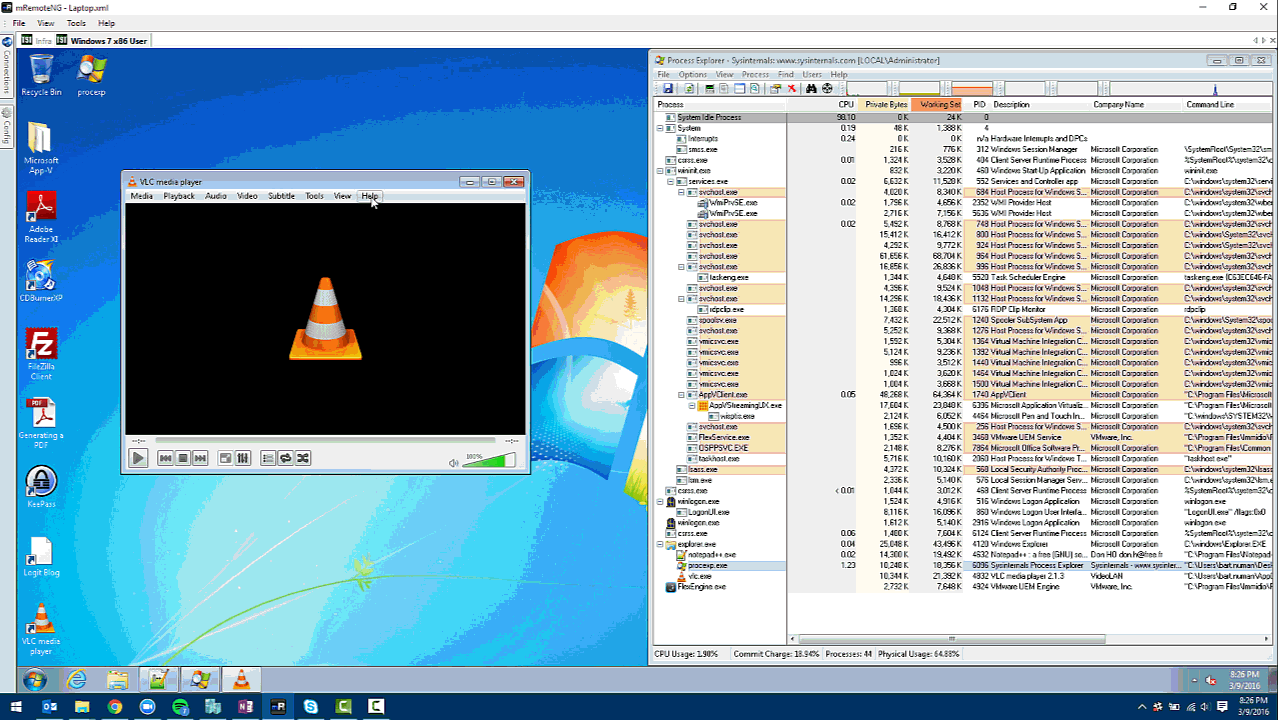Image resolution: width=1278 pixels, height=720 pixels.
Task: Open VLC Tools menu
Action: 315,196
